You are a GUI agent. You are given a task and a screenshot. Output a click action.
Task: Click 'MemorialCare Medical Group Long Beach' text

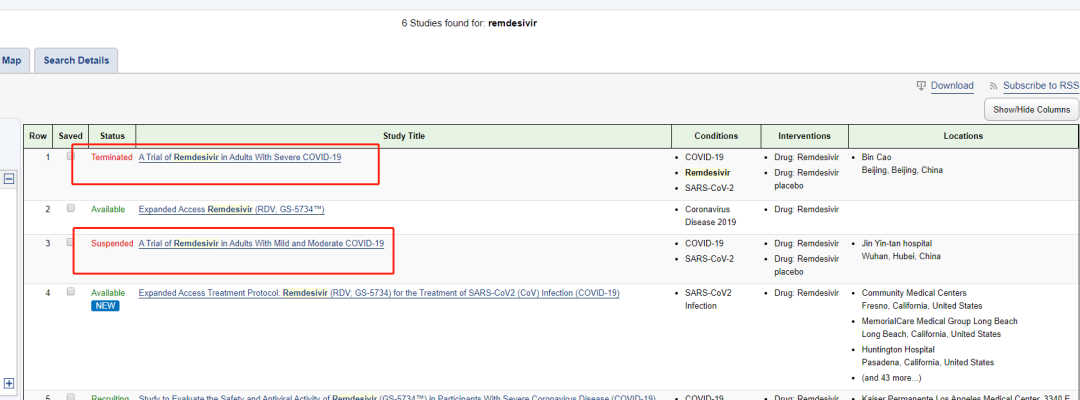point(939,322)
